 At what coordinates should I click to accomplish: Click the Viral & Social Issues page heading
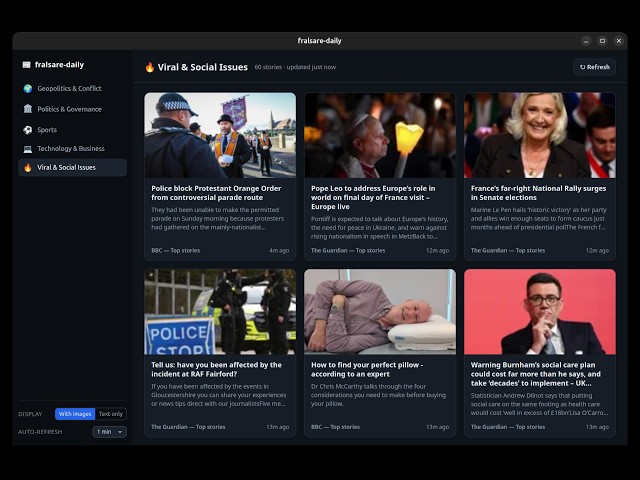202,67
